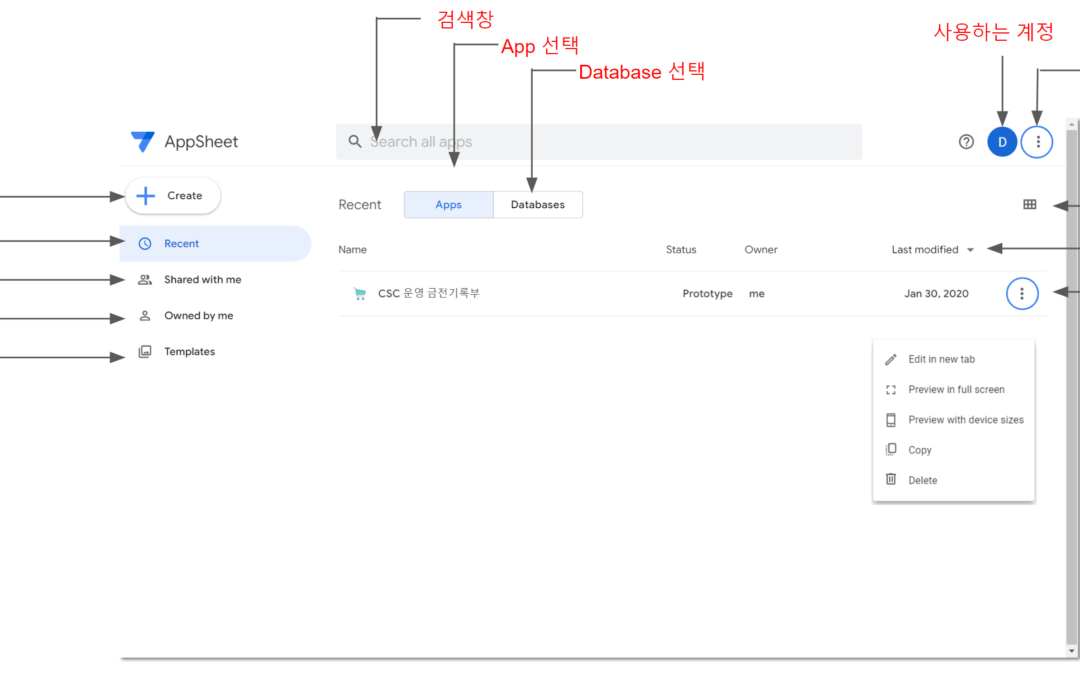Viewport: 1080px width, 675px height.
Task: Open Recent in the sidebar
Action: point(215,244)
